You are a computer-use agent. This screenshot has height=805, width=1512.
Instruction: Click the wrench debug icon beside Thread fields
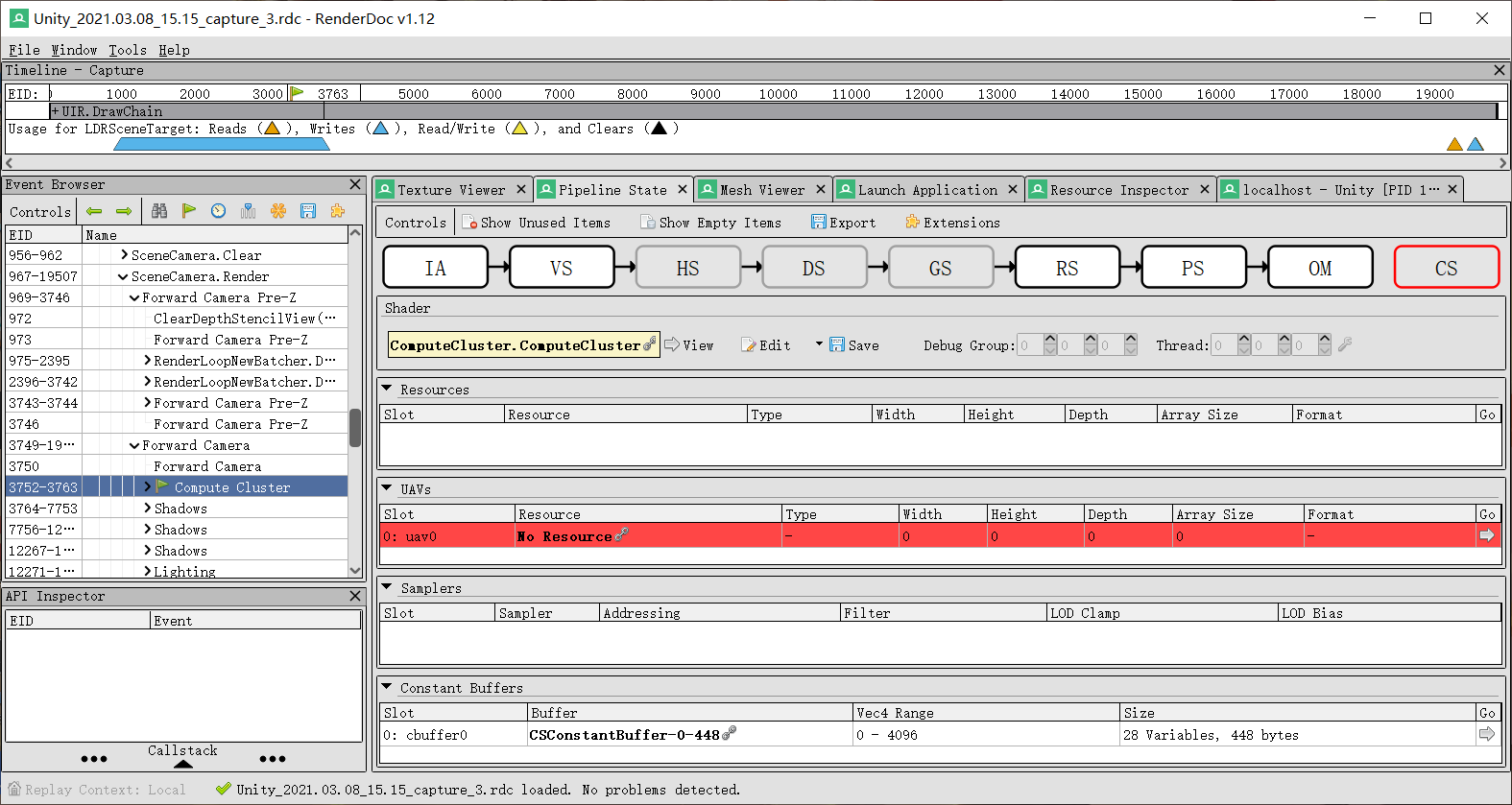coord(1345,344)
